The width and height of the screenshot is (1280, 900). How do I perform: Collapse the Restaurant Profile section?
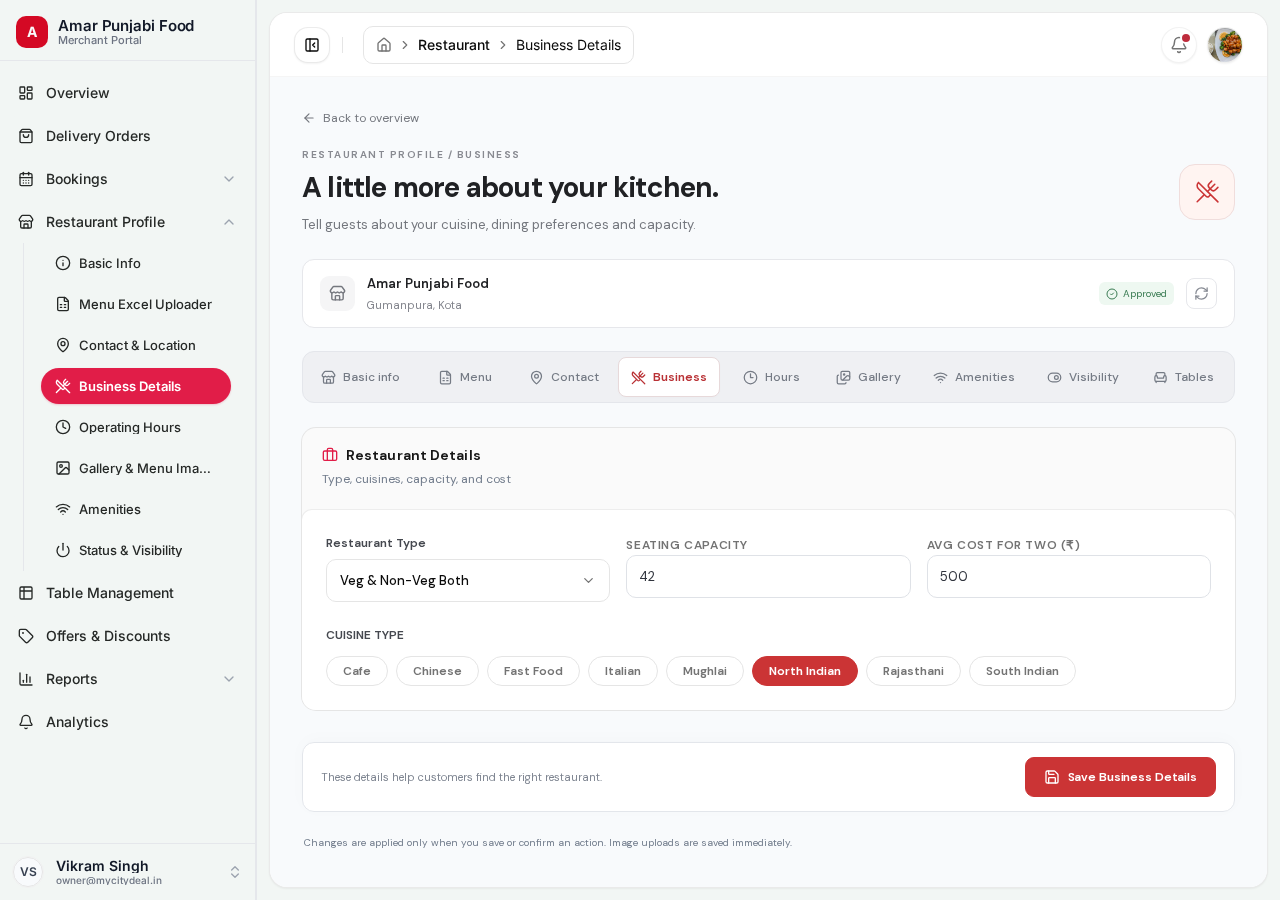pos(229,222)
